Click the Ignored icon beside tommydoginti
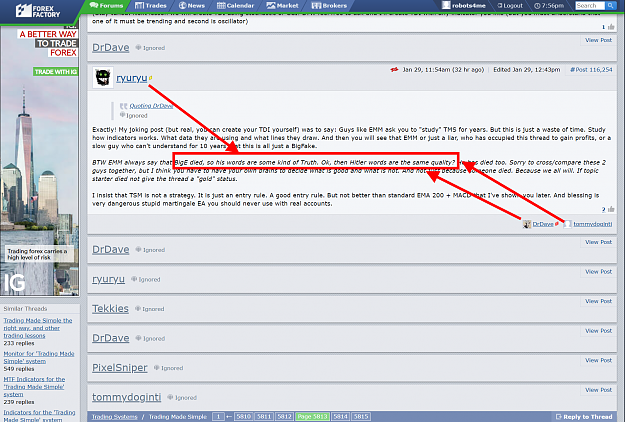625x422 pixels. tap(170, 397)
